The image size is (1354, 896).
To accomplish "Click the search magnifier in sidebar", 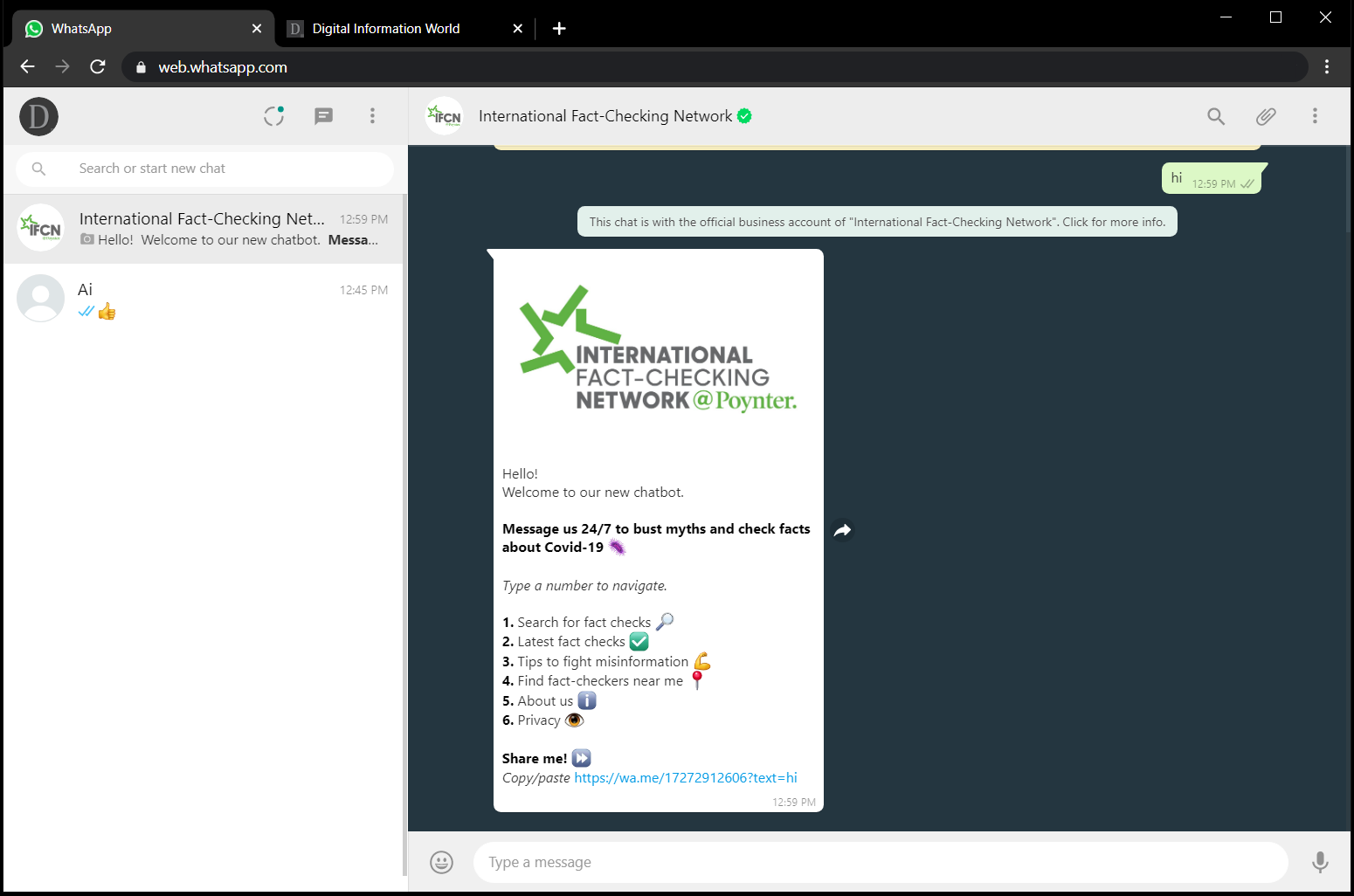I will [38, 169].
